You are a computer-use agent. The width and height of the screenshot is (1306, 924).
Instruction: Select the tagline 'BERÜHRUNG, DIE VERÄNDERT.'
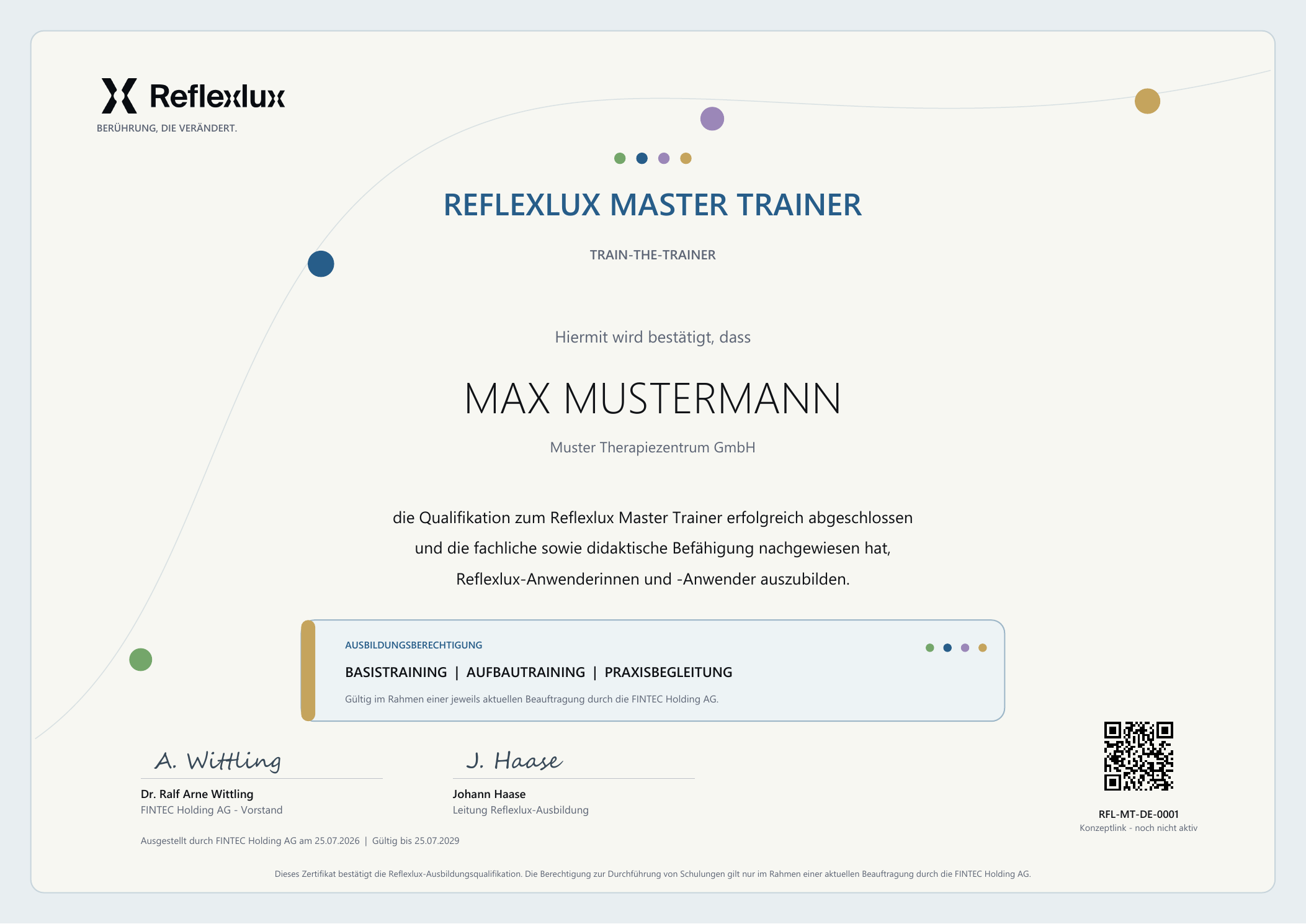167,128
